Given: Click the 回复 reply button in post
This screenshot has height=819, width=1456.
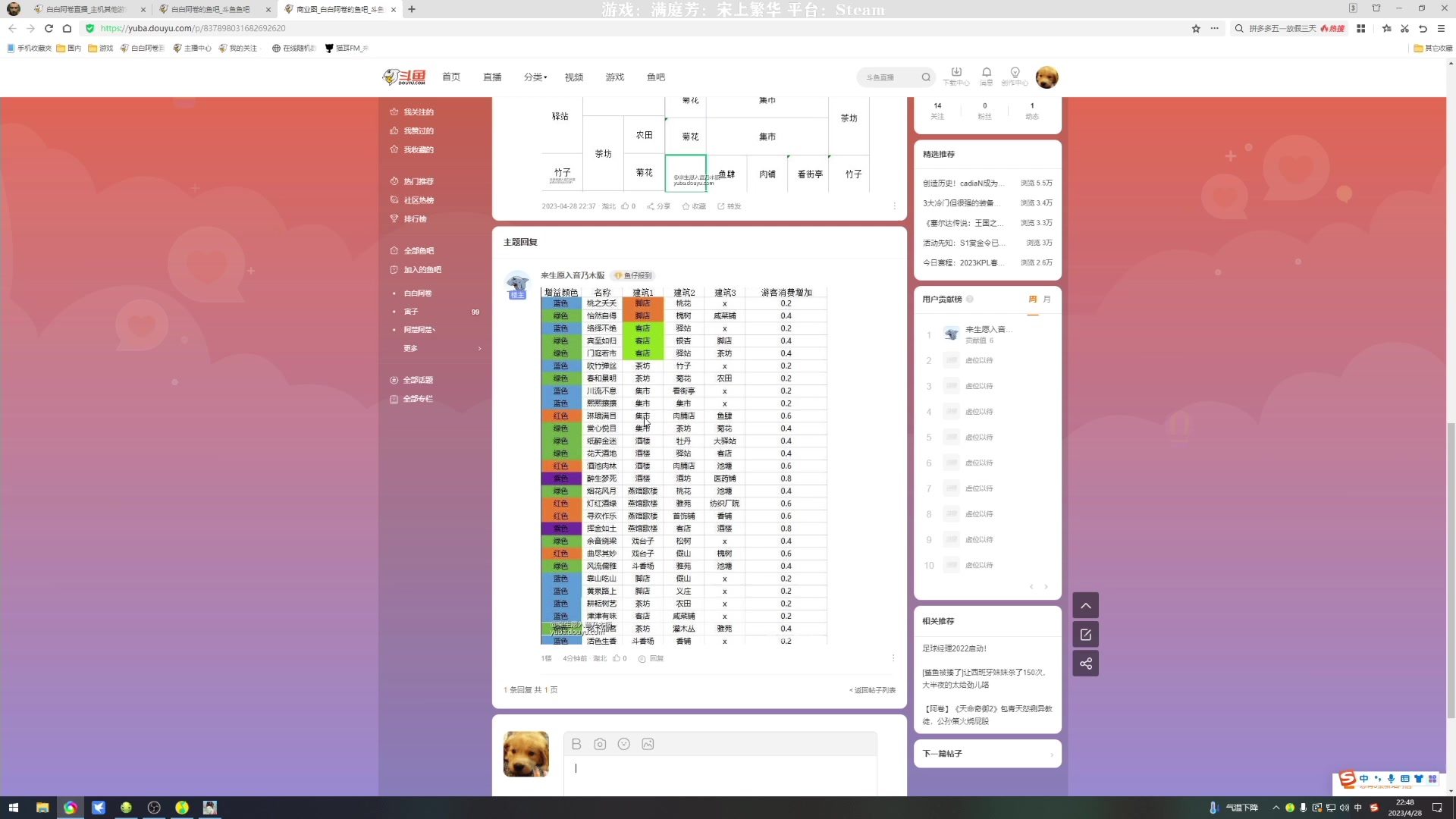Looking at the screenshot, I should click(656, 658).
